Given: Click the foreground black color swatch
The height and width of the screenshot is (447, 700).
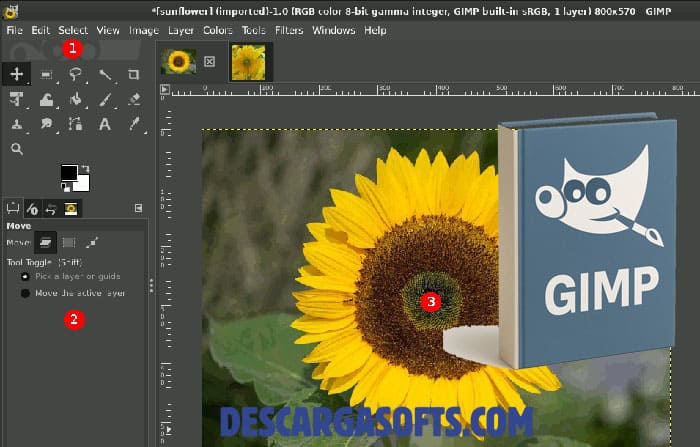Looking at the screenshot, I should pyautogui.click(x=68, y=172).
